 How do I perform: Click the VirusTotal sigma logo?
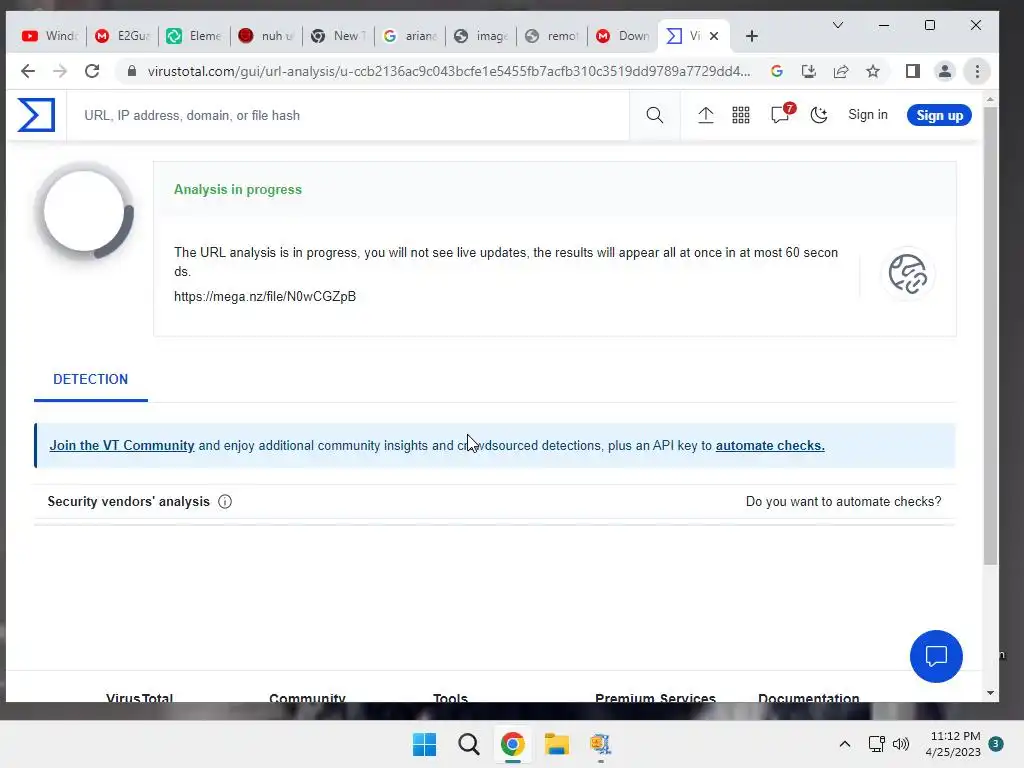36,115
